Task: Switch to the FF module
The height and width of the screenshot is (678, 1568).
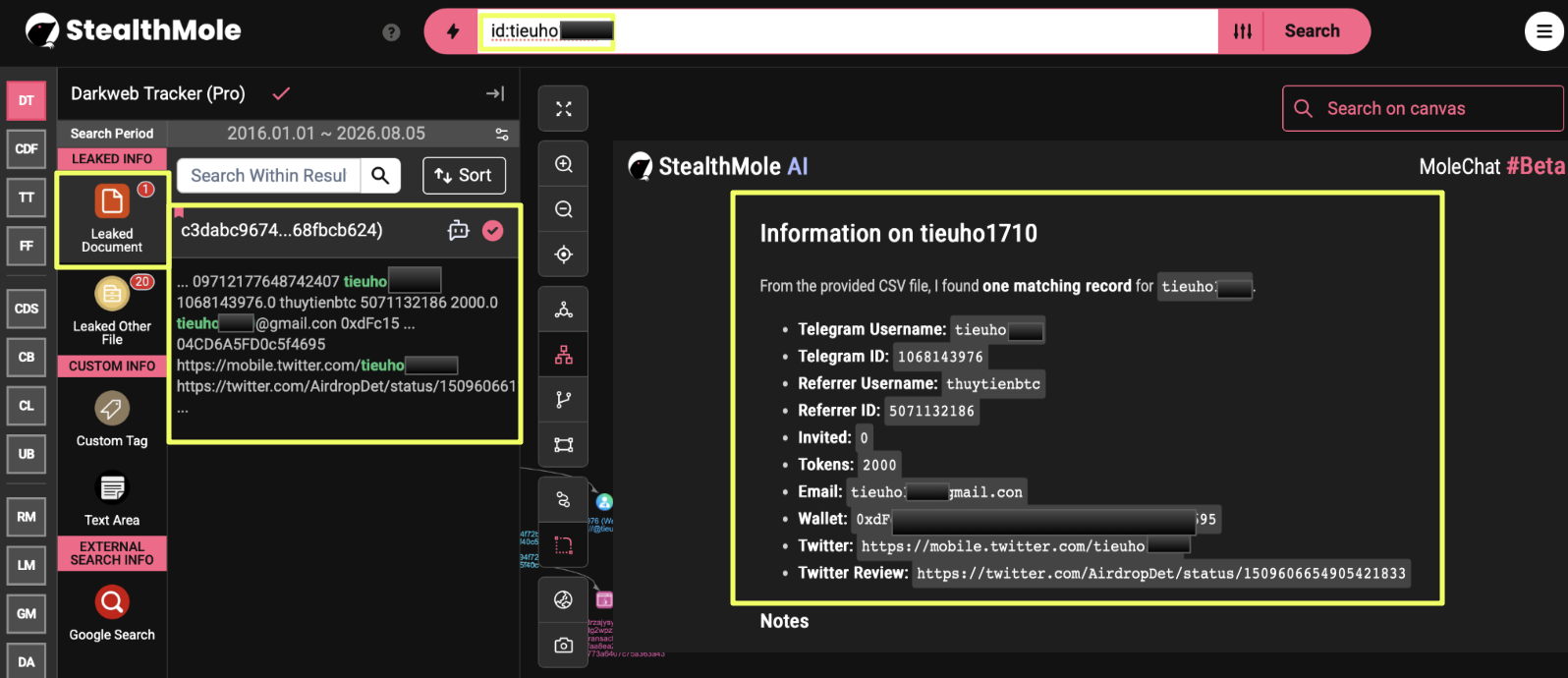Action: [x=27, y=246]
